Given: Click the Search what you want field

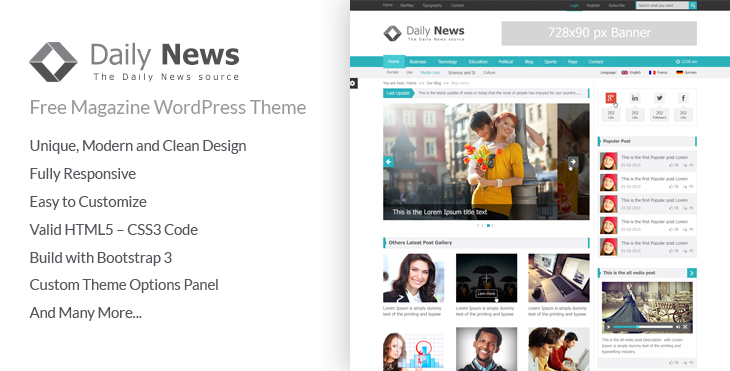Looking at the screenshot, I should coord(662,5).
